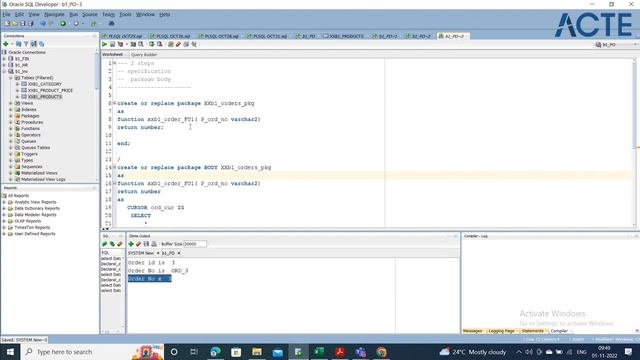Open Microsoft Edge from the taskbar
Screen dimensions: 640x360
point(215,352)
